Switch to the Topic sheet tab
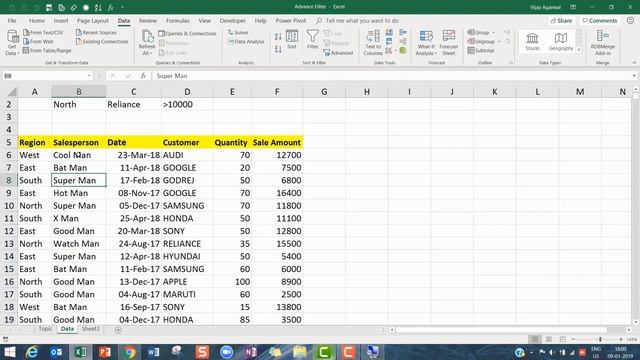 pos(45,329)
